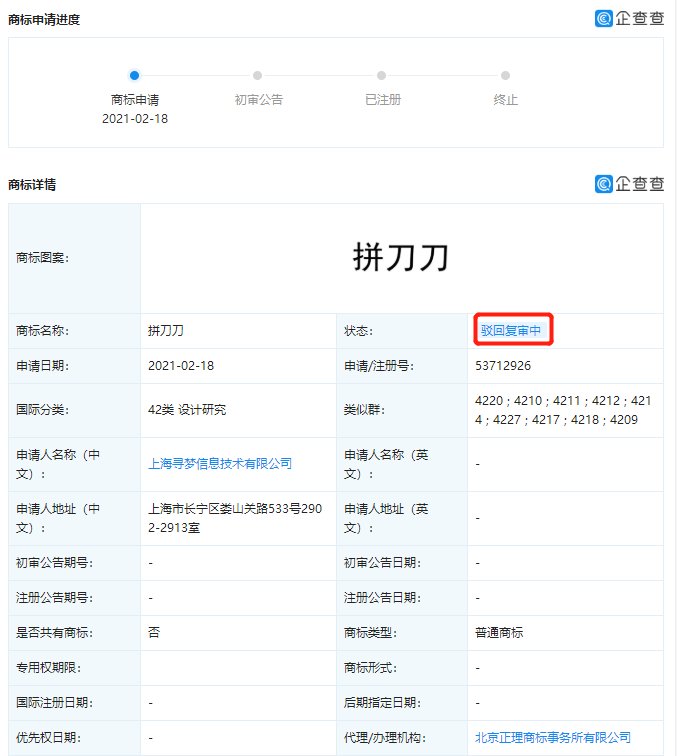Click the 商标形式 field label
Image resolution: width=677 pixels, height=756 pixels.
(370, 667)
